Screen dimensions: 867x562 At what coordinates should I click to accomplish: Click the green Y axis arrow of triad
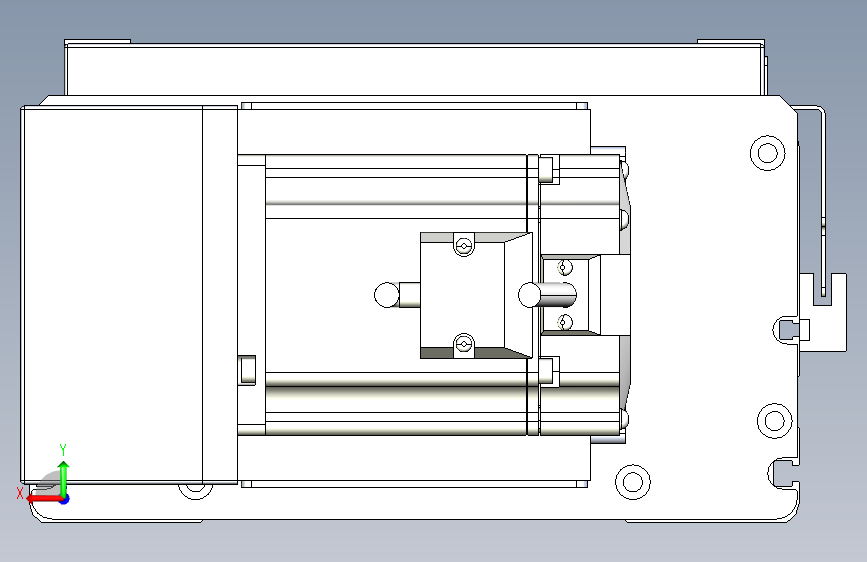click(x=64, y=478)
